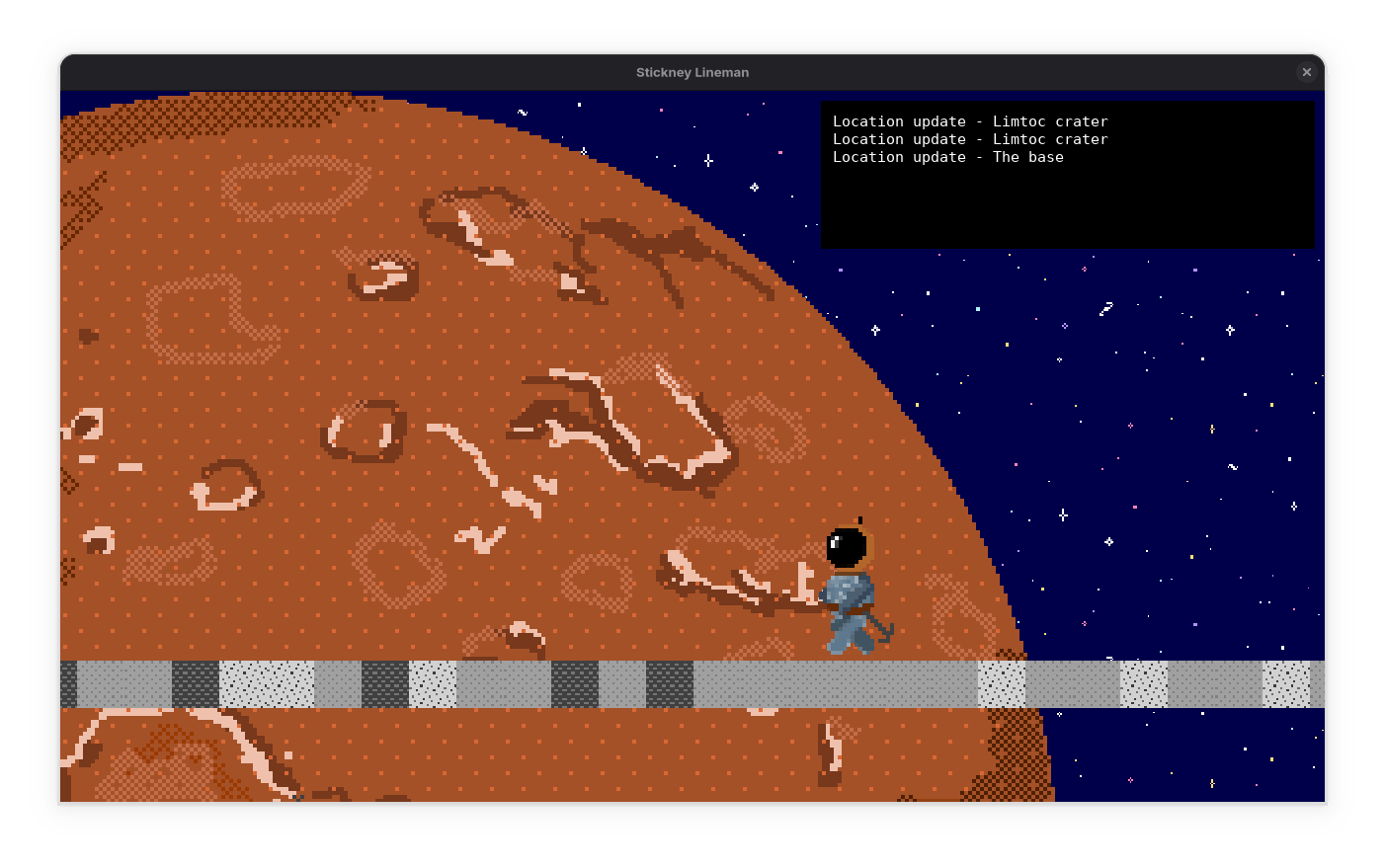Select the "Location update - The base" log line
Screen dimensions: 1385x868
pos(948,157)
